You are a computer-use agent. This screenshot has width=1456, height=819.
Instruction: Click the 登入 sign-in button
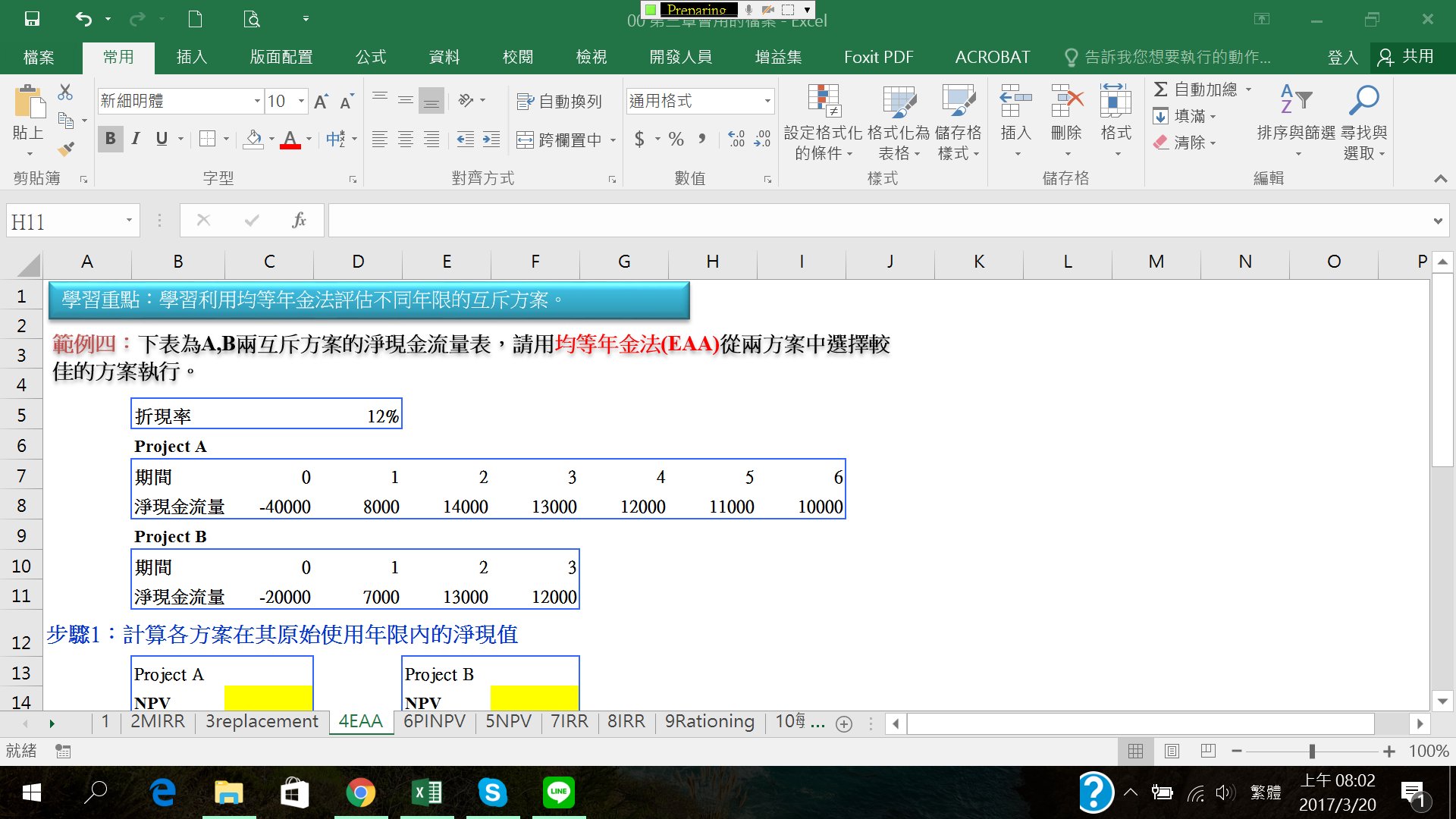[x=1342, y=57]
